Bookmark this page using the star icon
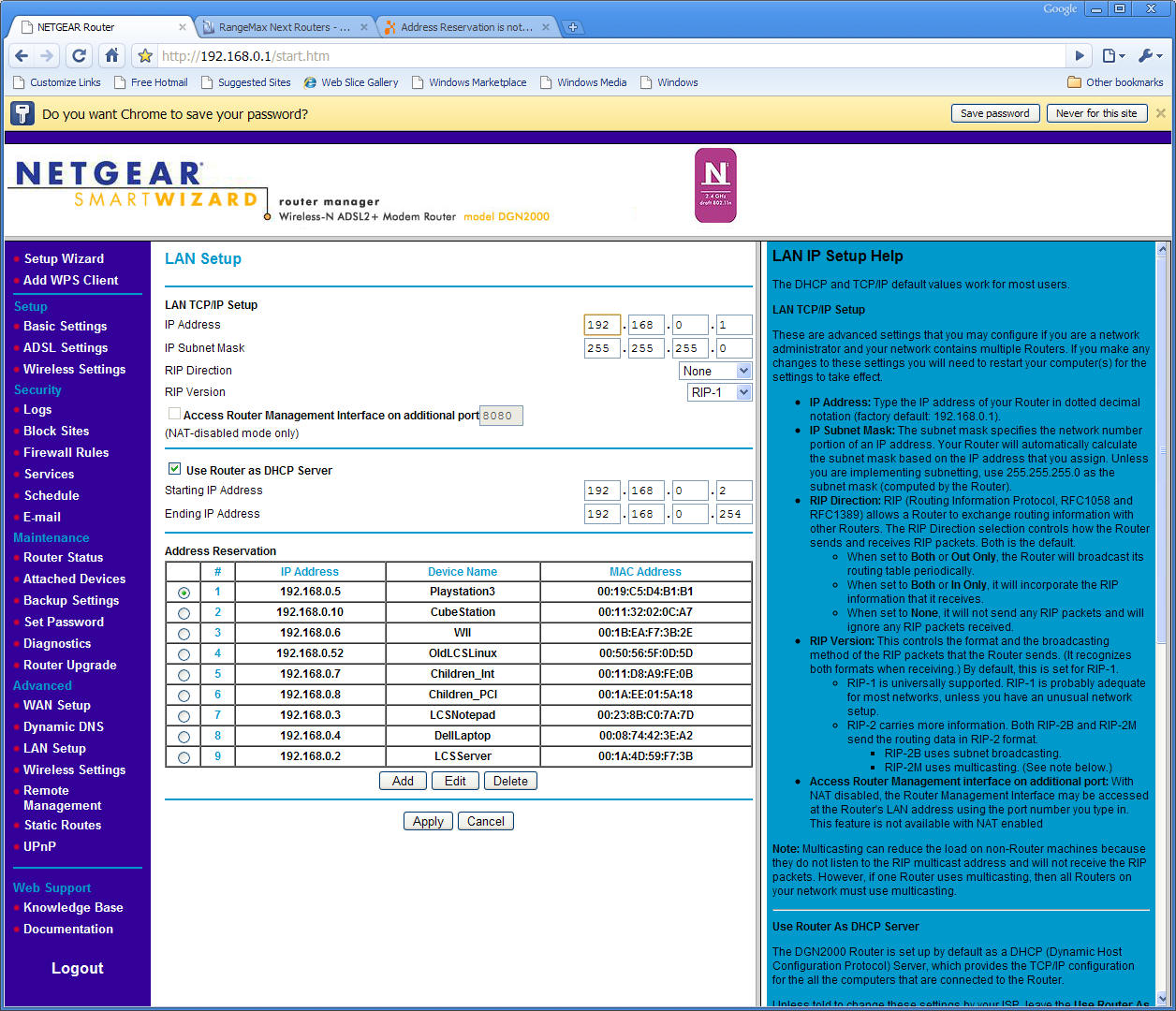 coord(144,55)
